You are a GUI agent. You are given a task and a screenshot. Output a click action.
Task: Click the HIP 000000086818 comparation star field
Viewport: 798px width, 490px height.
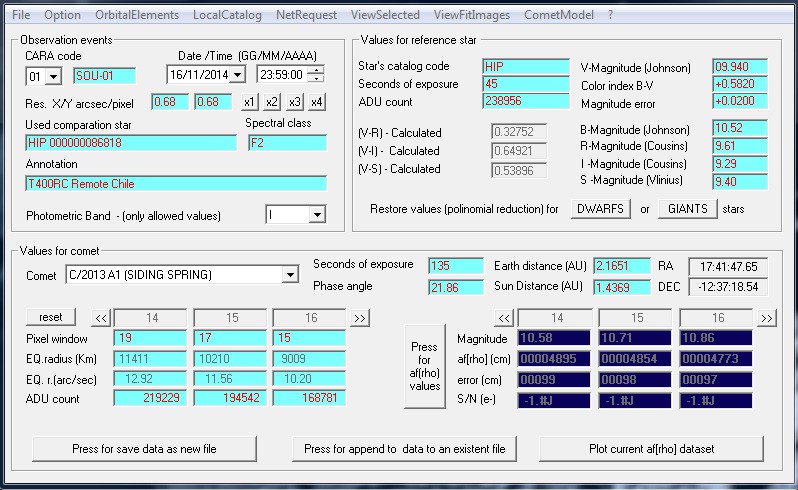[131, 142]
